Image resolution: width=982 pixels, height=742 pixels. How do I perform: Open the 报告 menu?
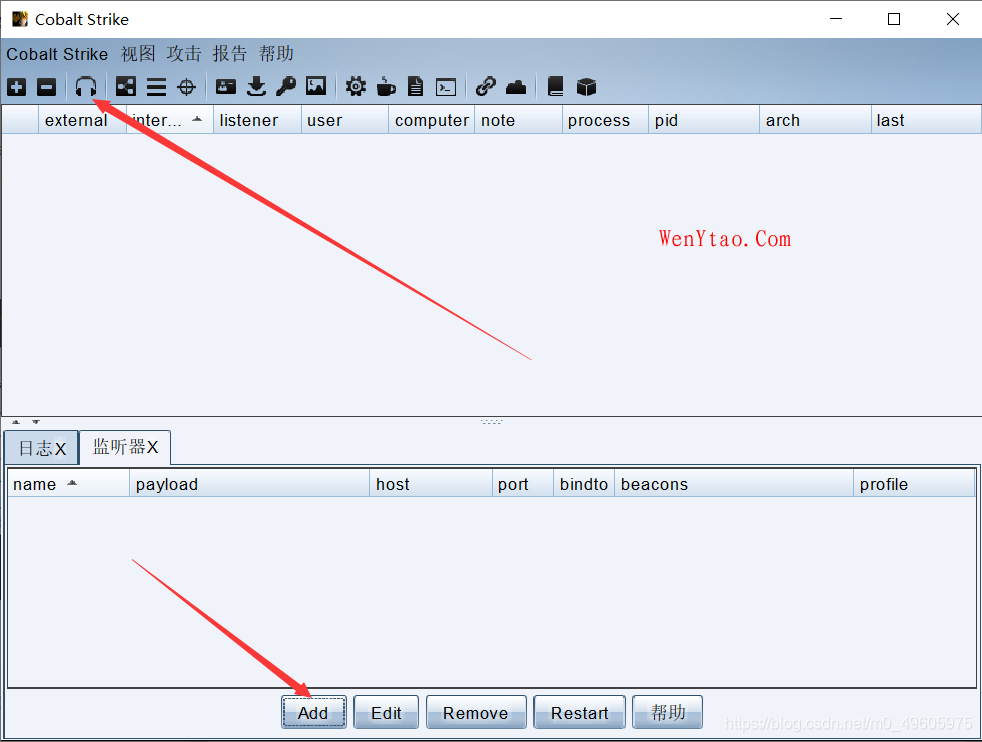click(x=230, y=54)
